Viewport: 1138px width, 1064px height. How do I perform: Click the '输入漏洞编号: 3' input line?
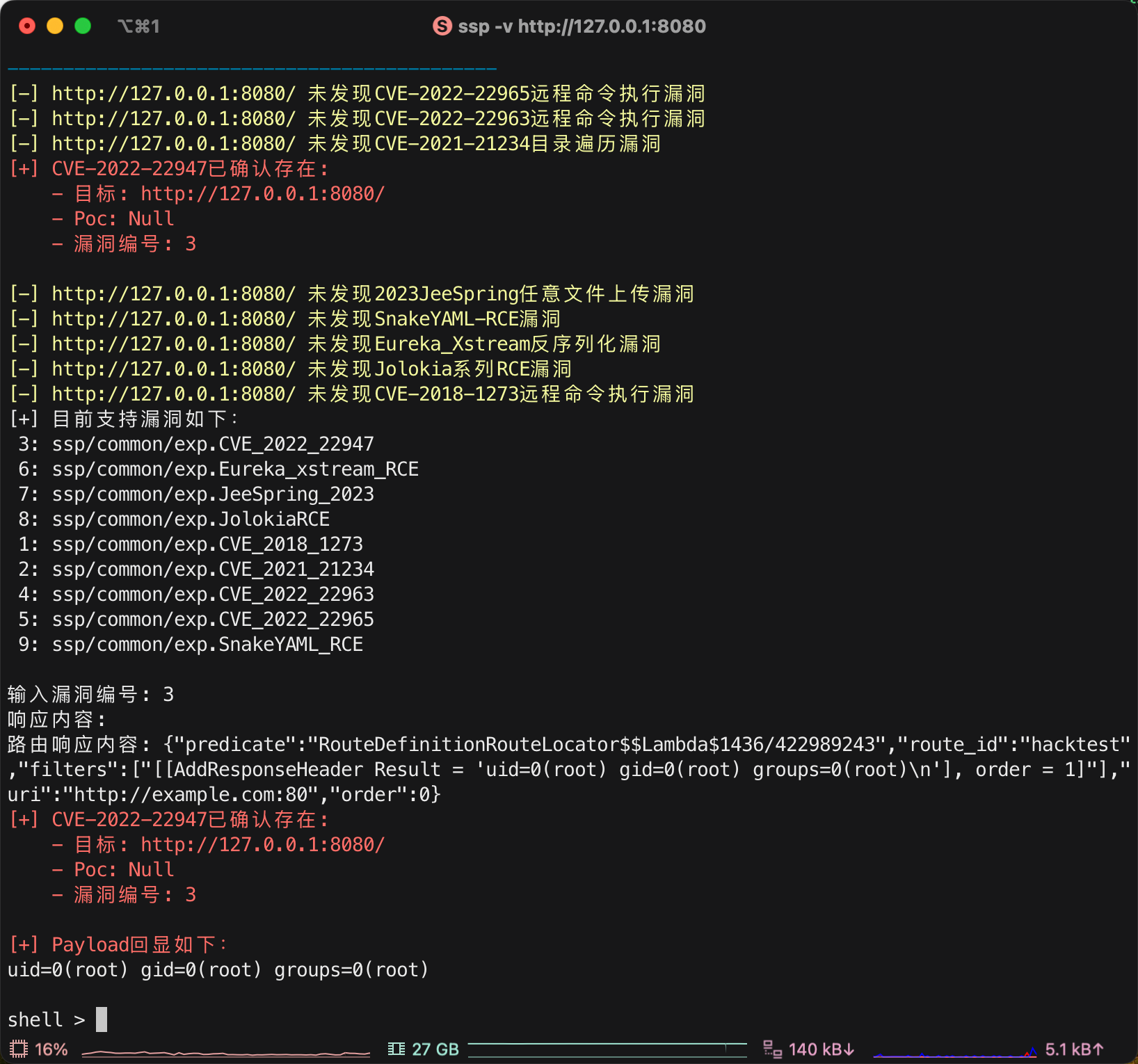[91, 694]
